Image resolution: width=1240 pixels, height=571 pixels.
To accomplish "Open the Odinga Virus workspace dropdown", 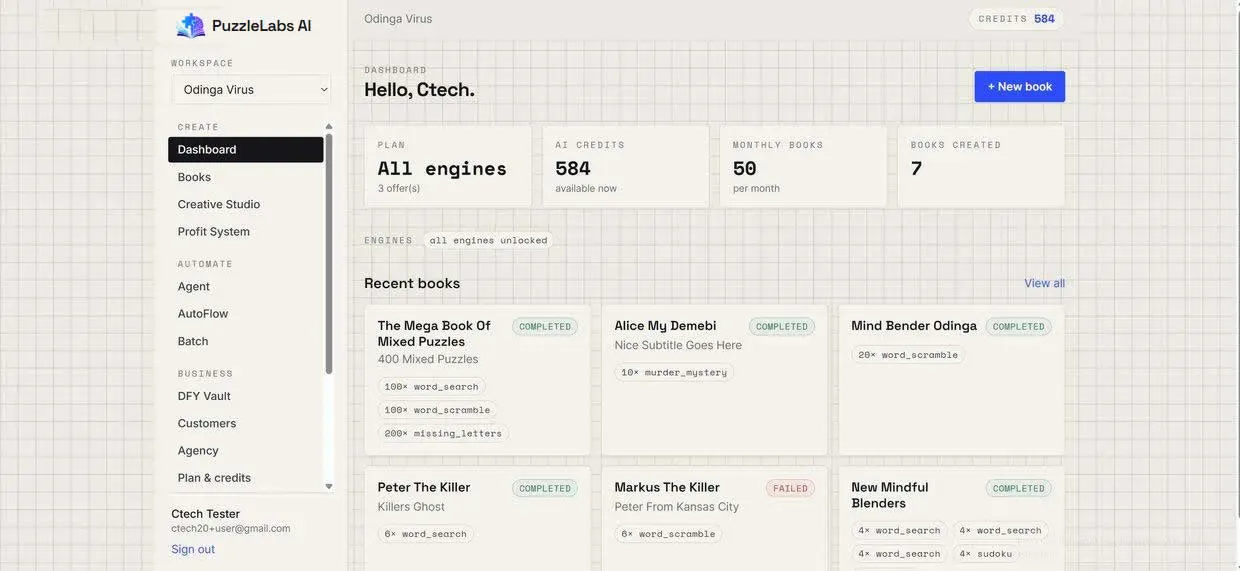I will (251, 89).
